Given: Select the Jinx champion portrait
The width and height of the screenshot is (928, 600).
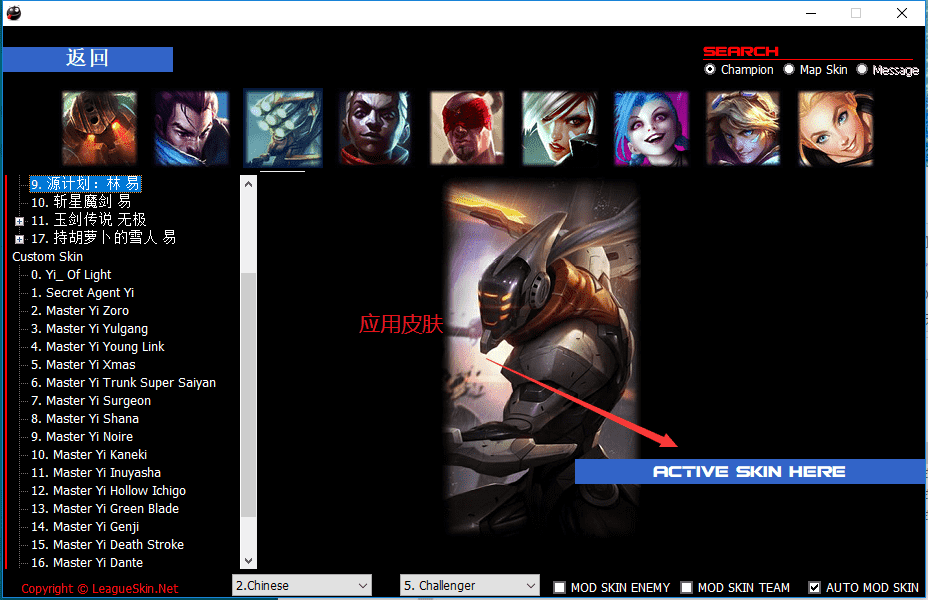Looking at the screenshot, I should 651,128.
